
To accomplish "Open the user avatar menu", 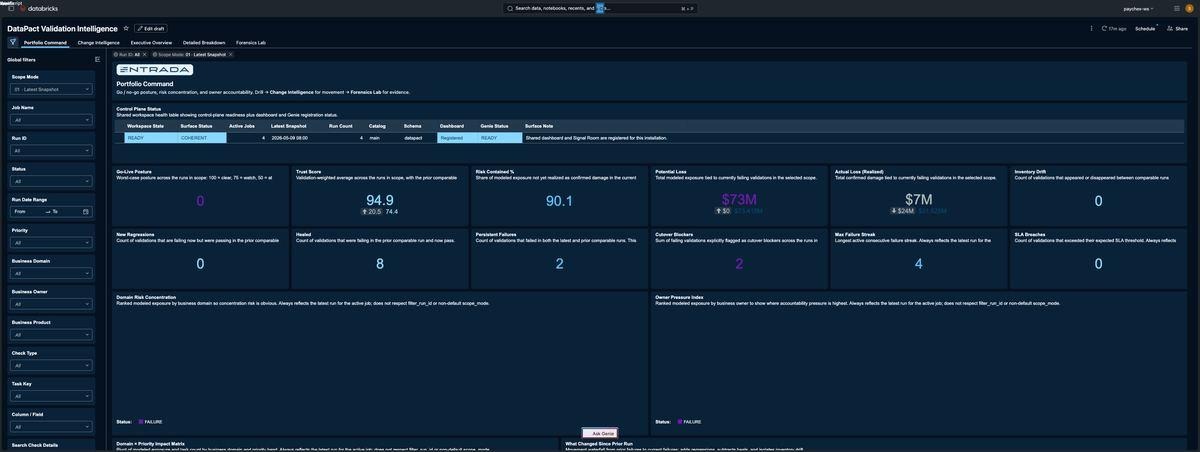I will (1191, 8).
